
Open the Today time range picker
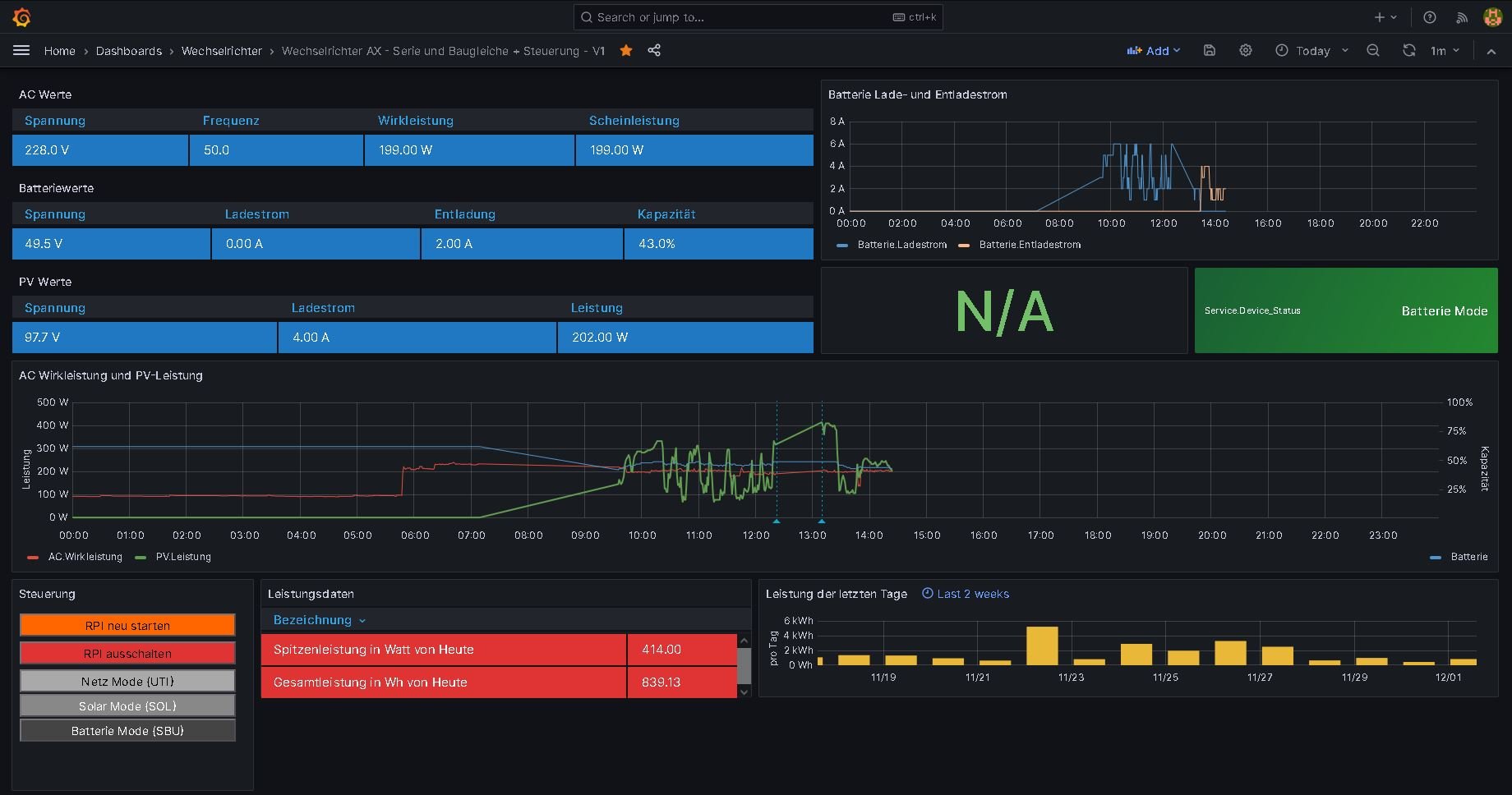pos(1312,51)
